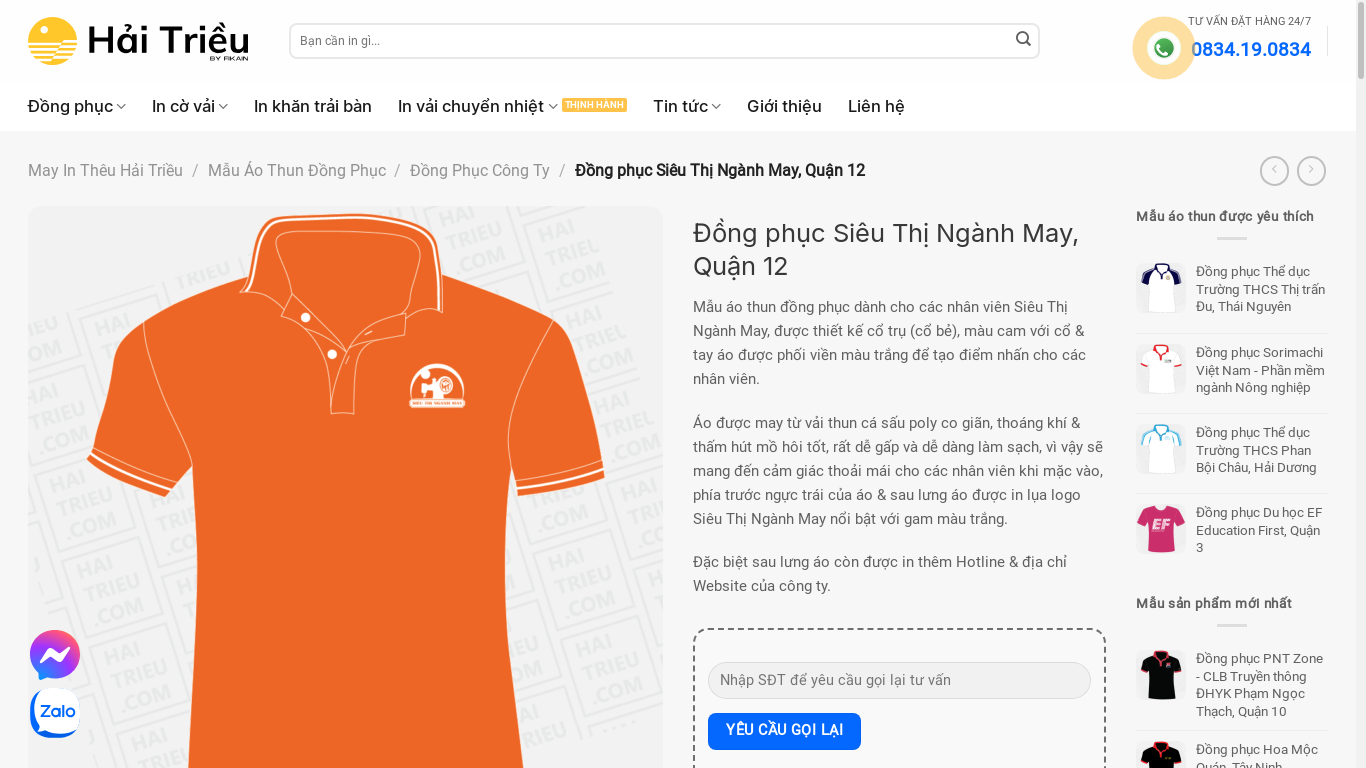
Task: Expand Tin tức menu chevron
Action: pos(716,107)
